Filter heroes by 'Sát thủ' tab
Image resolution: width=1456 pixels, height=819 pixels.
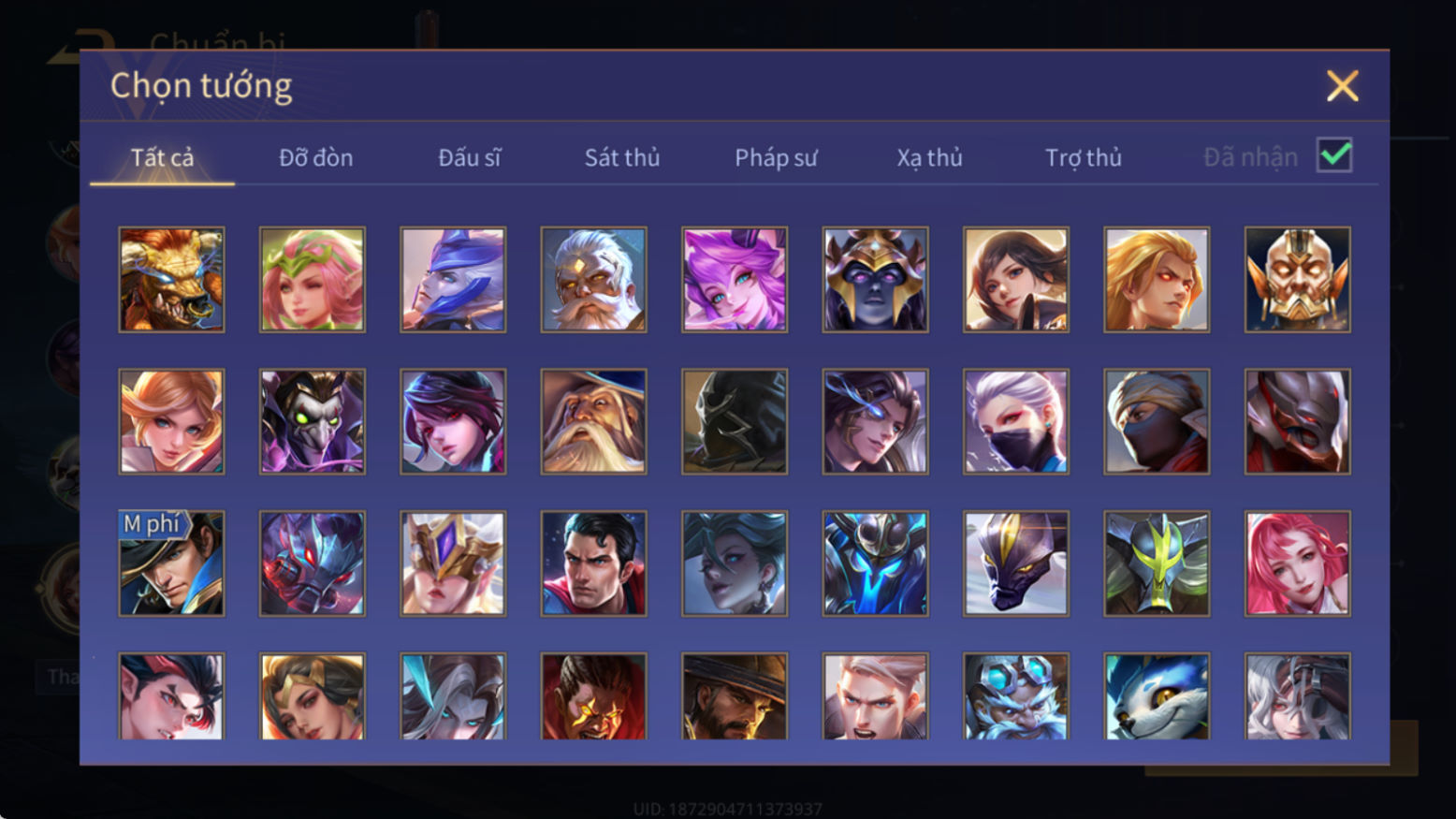tap(622, 157)
